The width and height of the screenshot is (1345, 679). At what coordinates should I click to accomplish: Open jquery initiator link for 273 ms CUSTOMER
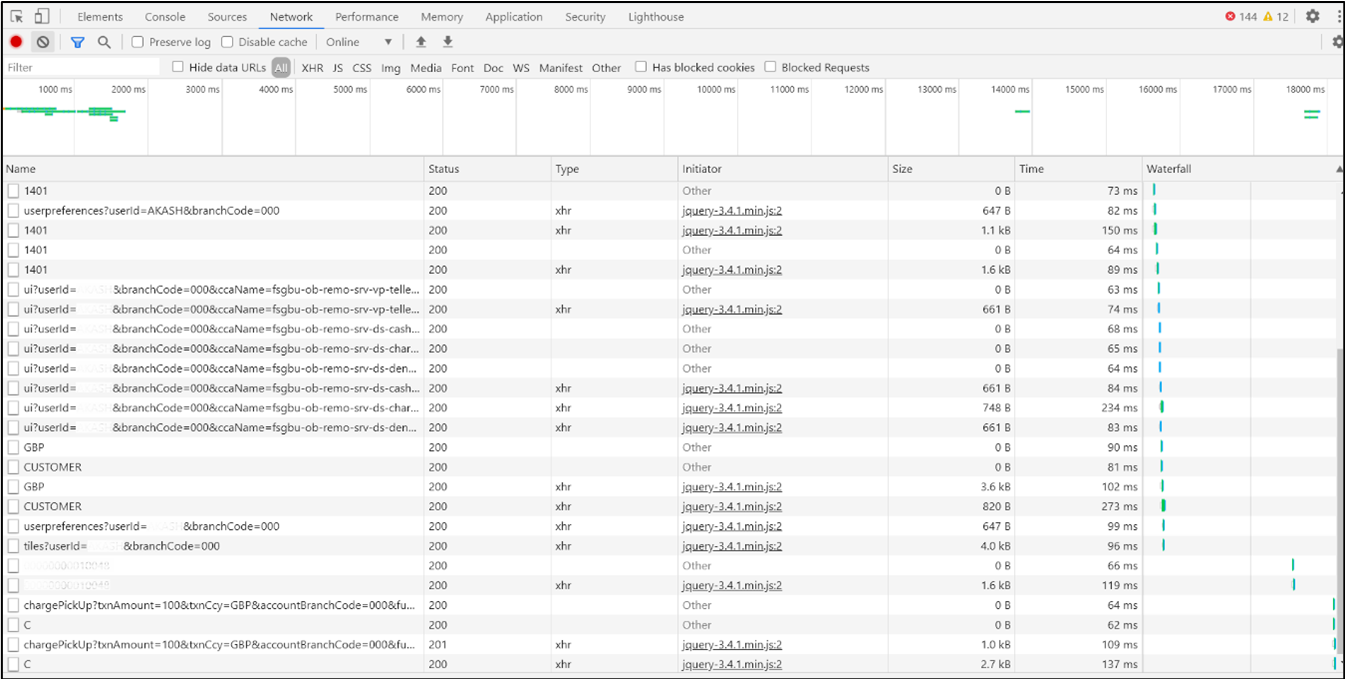click(x=732, y=506)
